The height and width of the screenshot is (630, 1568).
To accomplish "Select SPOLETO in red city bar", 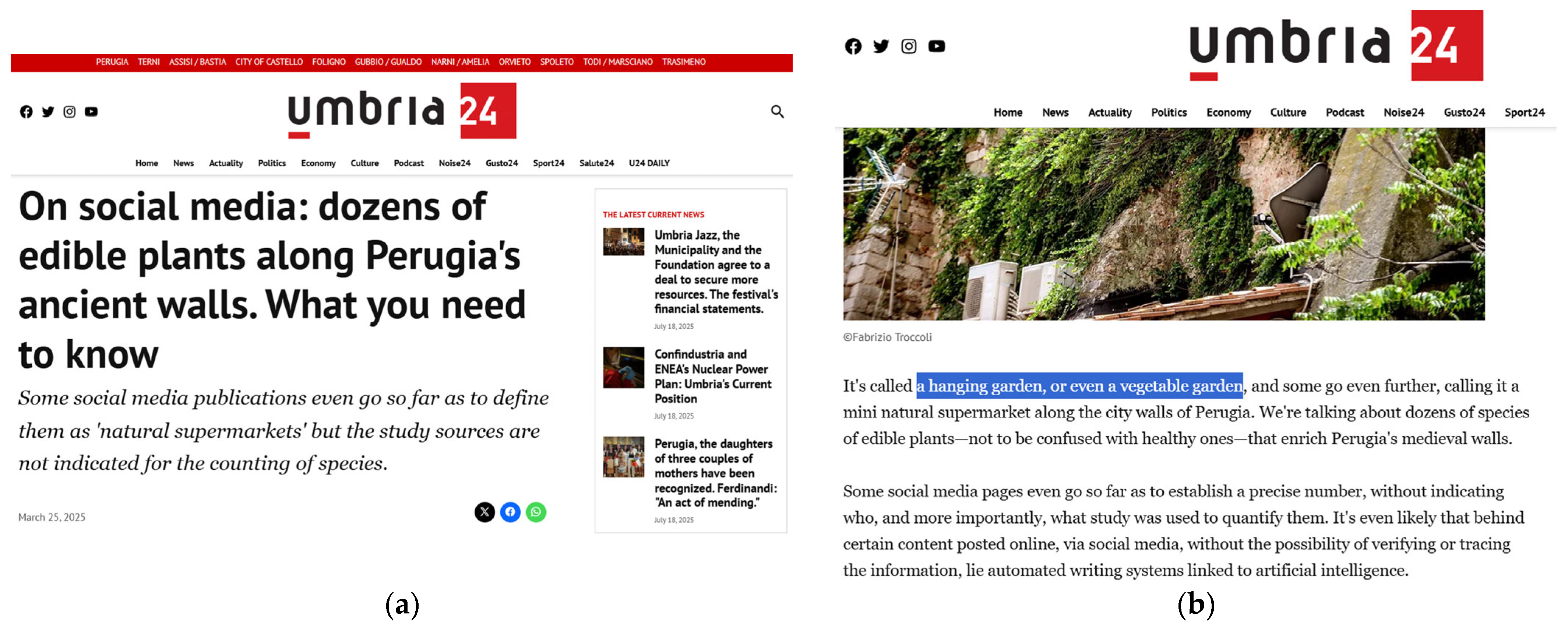I will [x=557, y=62].
